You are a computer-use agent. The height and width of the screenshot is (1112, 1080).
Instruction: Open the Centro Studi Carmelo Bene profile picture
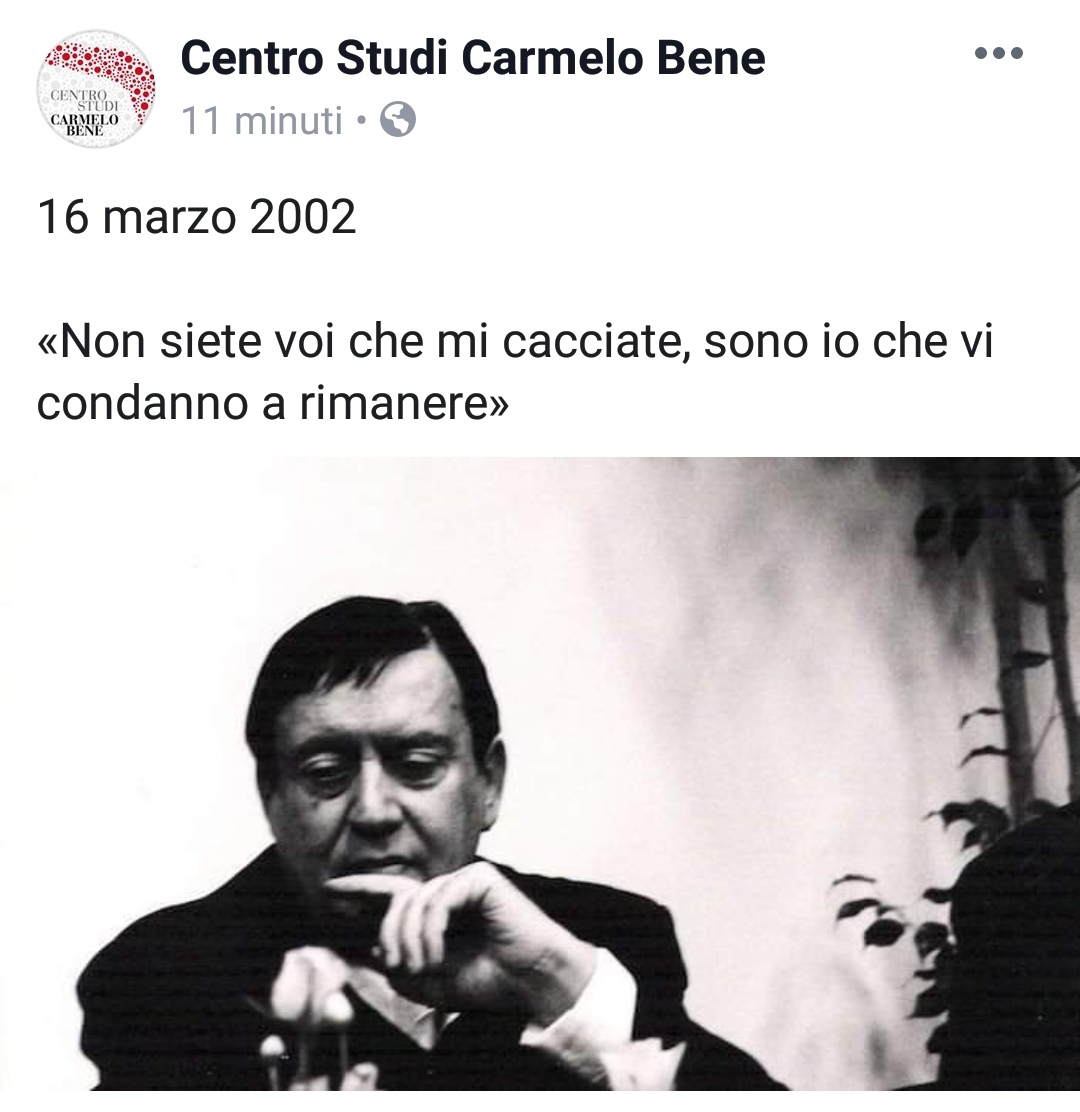click(96, 89)
